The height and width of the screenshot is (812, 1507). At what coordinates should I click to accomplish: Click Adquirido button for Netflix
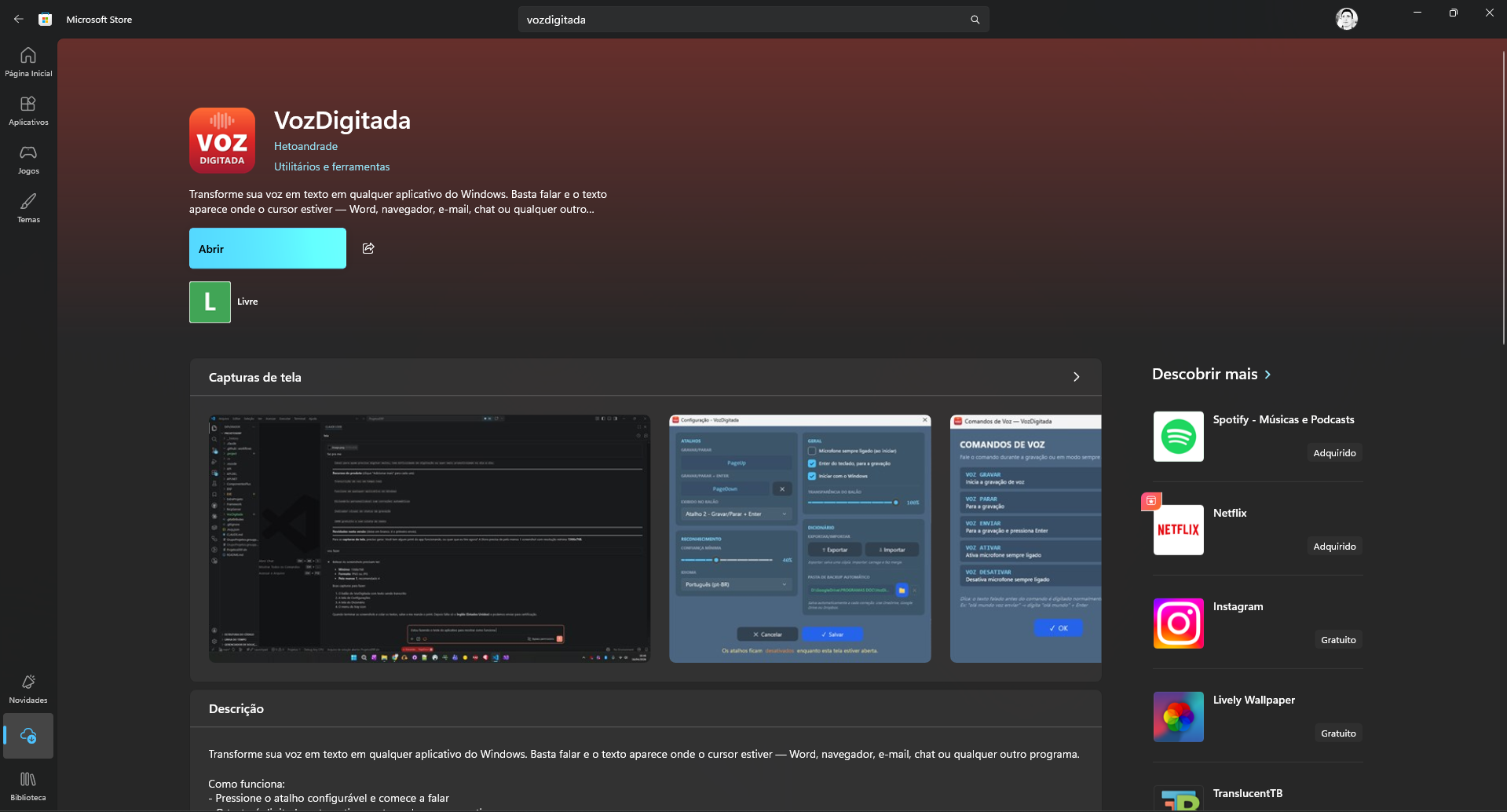[1334, 547]
